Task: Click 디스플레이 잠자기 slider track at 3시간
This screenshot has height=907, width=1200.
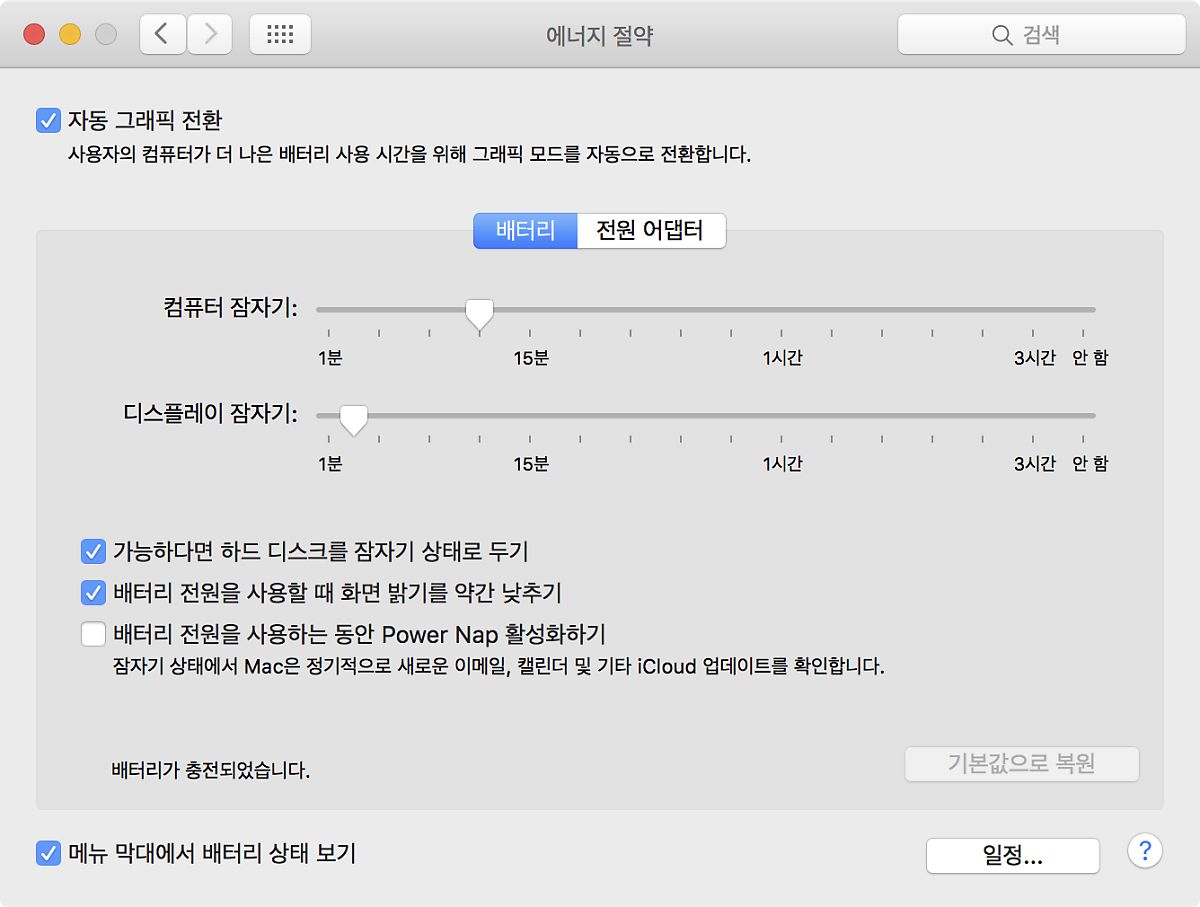Action: pyautogui.click(x=1034, y=416)
